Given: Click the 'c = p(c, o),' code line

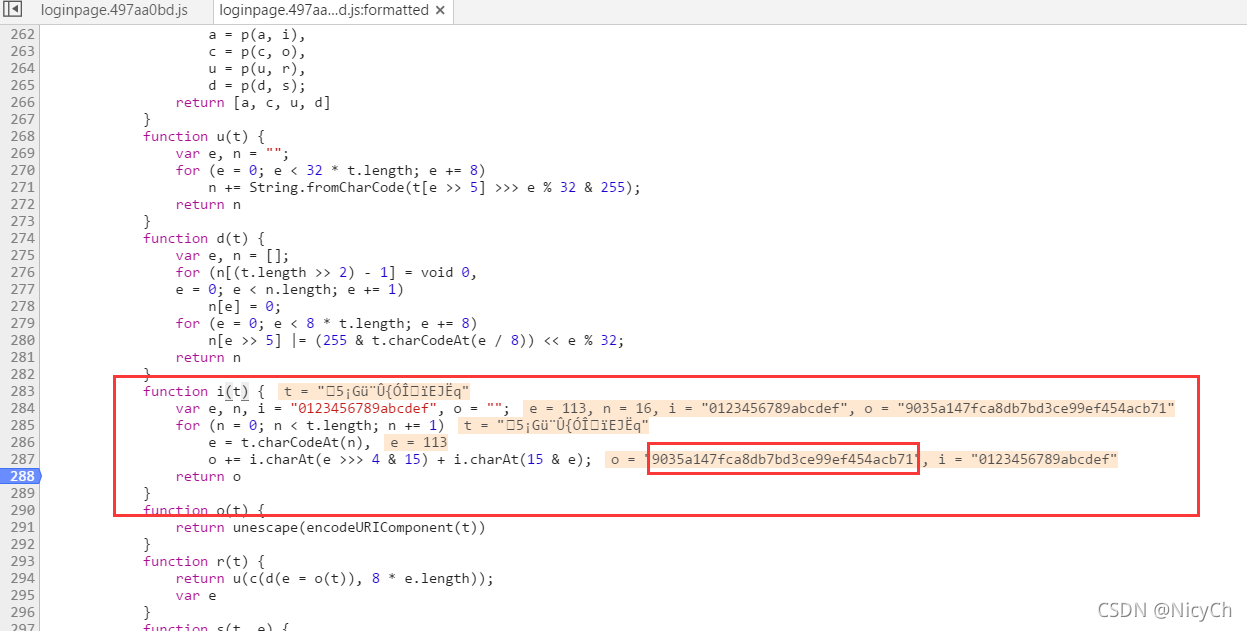Looking at the screenshot, I should [x=257, y=51].
